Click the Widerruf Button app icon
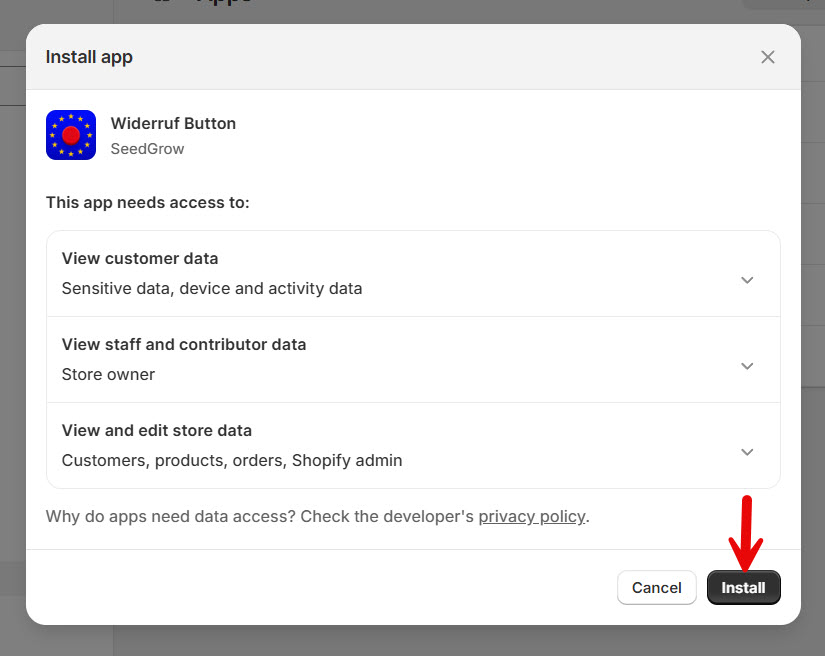 click(x=71, y=135)
